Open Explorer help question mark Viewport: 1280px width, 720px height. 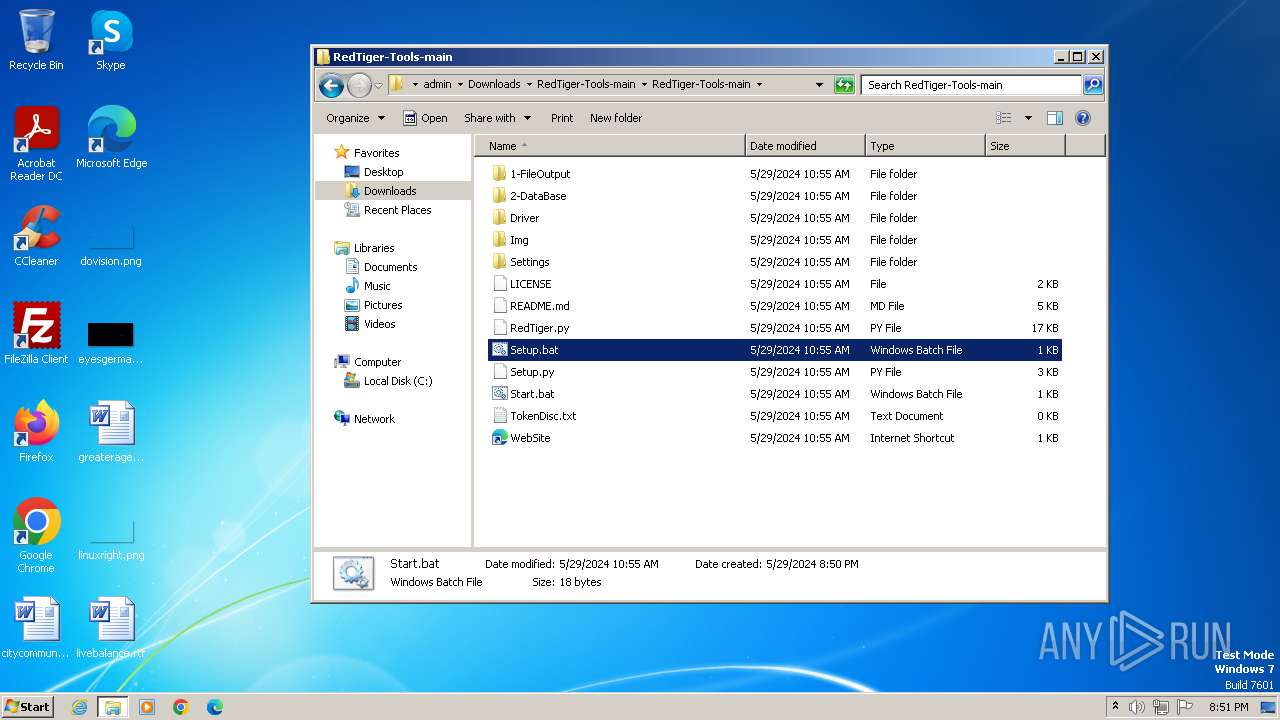(x=1082, y=118)
